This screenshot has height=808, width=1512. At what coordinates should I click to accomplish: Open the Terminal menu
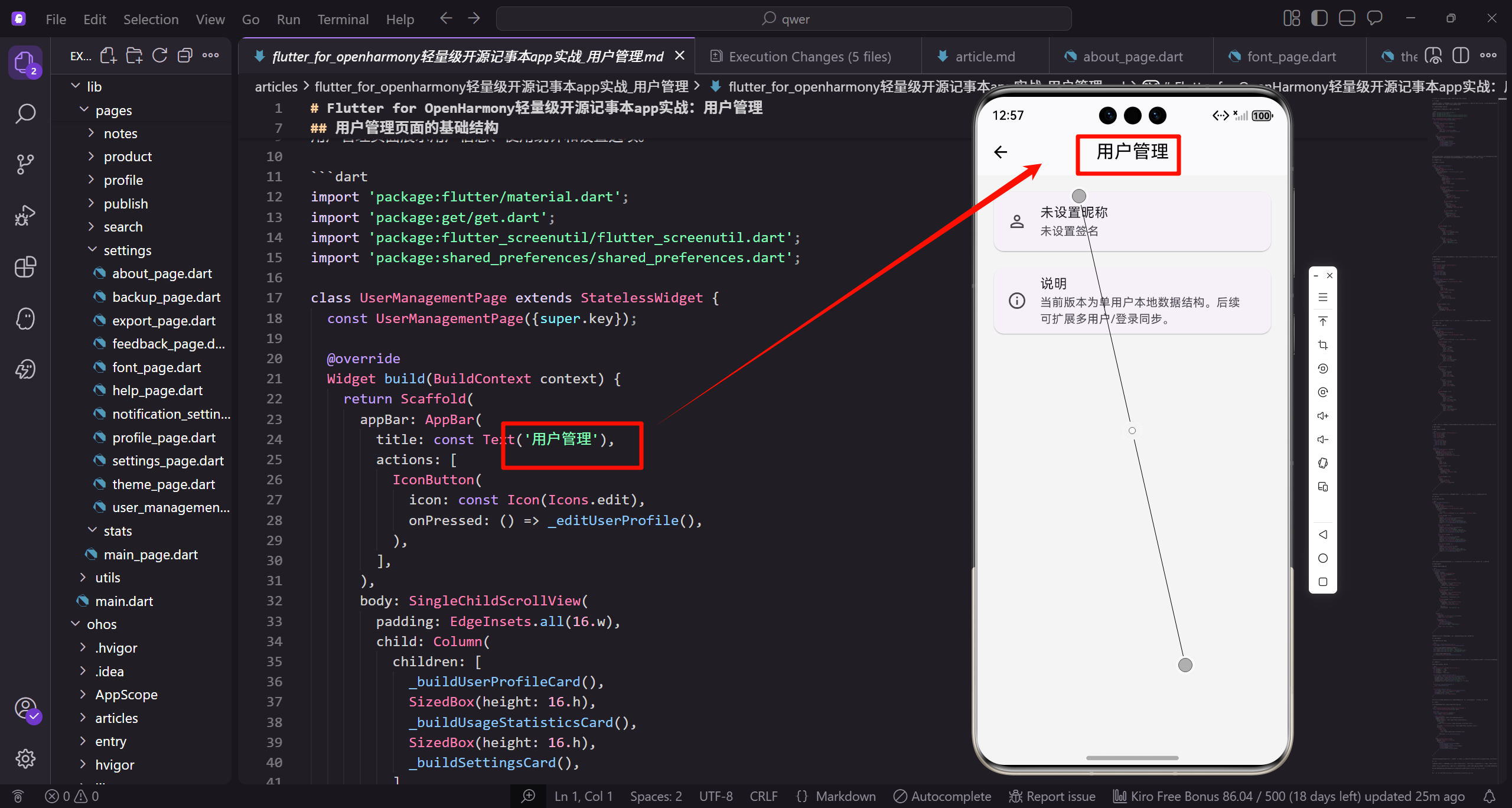point(343,19)
